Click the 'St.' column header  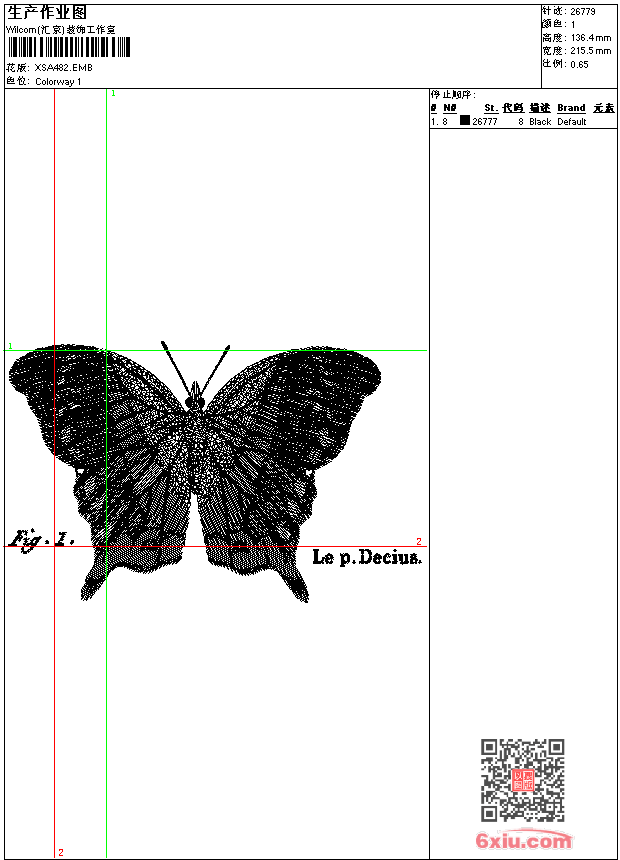tap(491, 108)
